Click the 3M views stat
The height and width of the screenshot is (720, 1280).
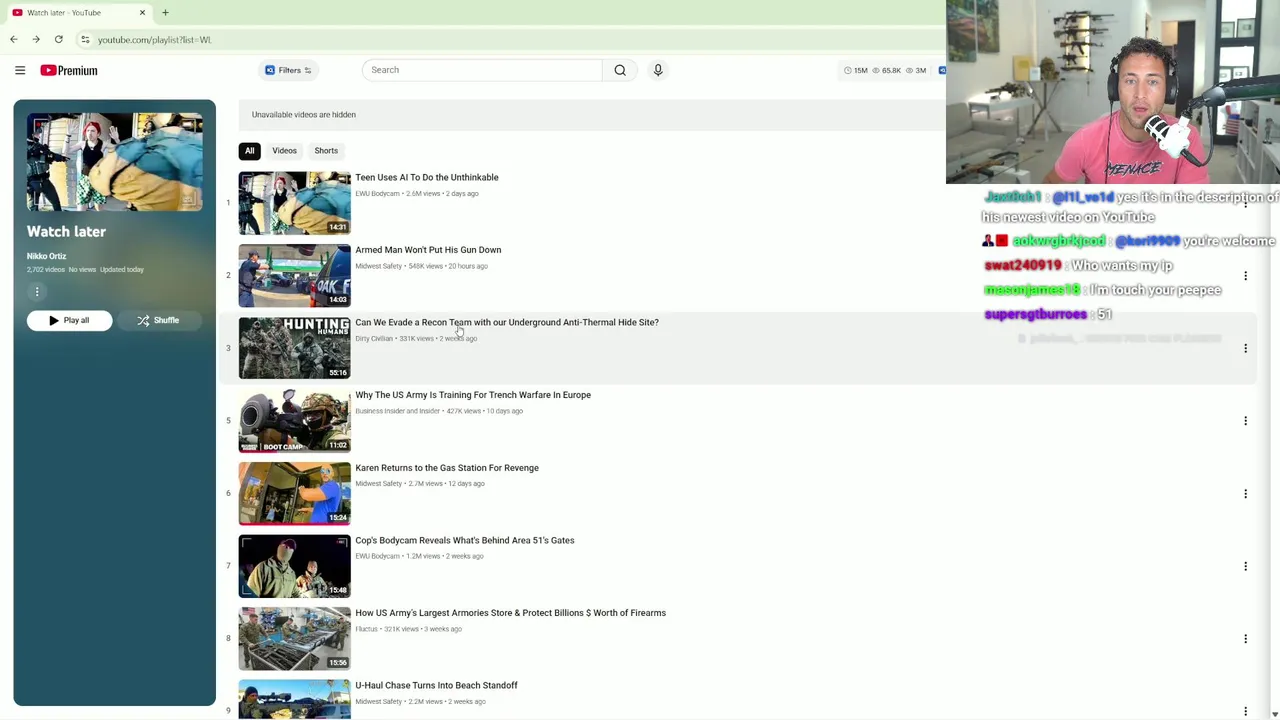(x=916, y=70)
